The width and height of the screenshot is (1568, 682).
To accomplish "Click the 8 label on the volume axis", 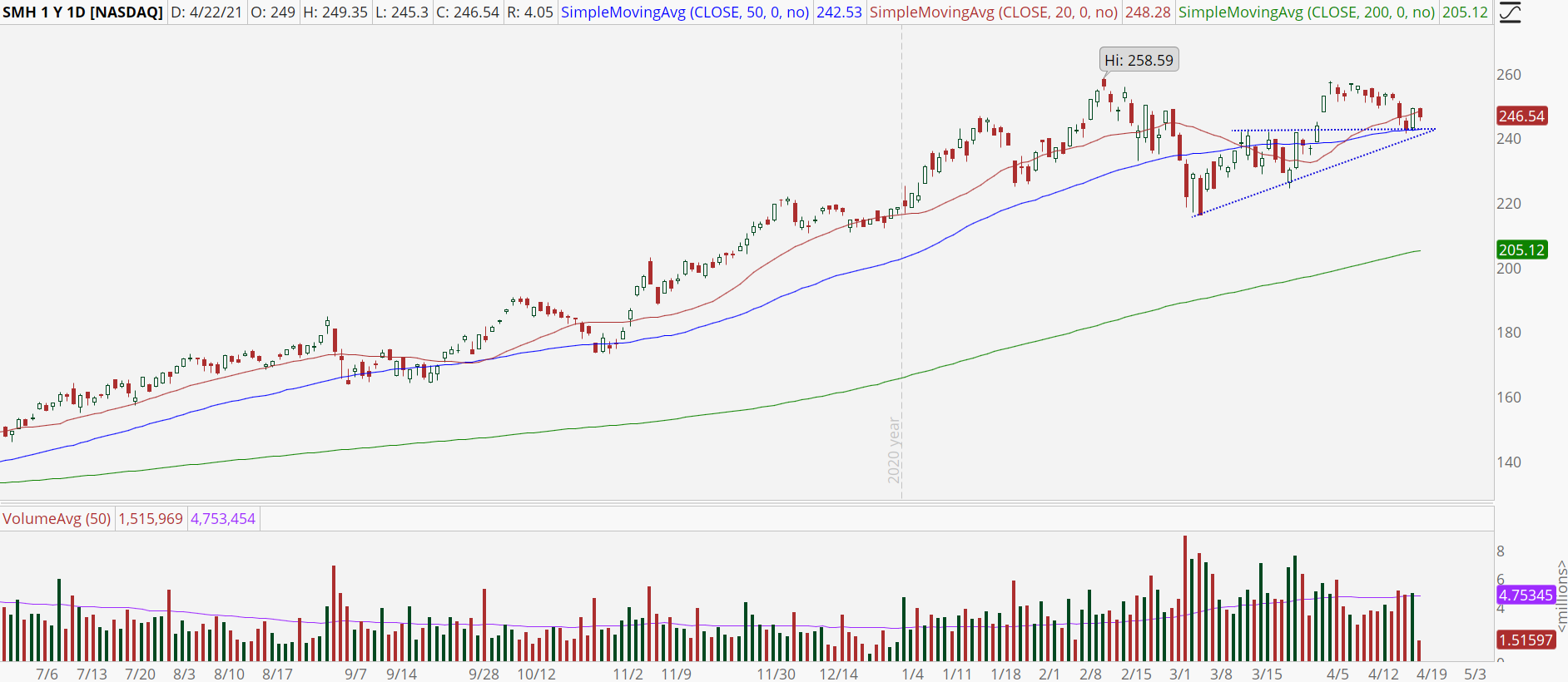I will (1501, 551).
